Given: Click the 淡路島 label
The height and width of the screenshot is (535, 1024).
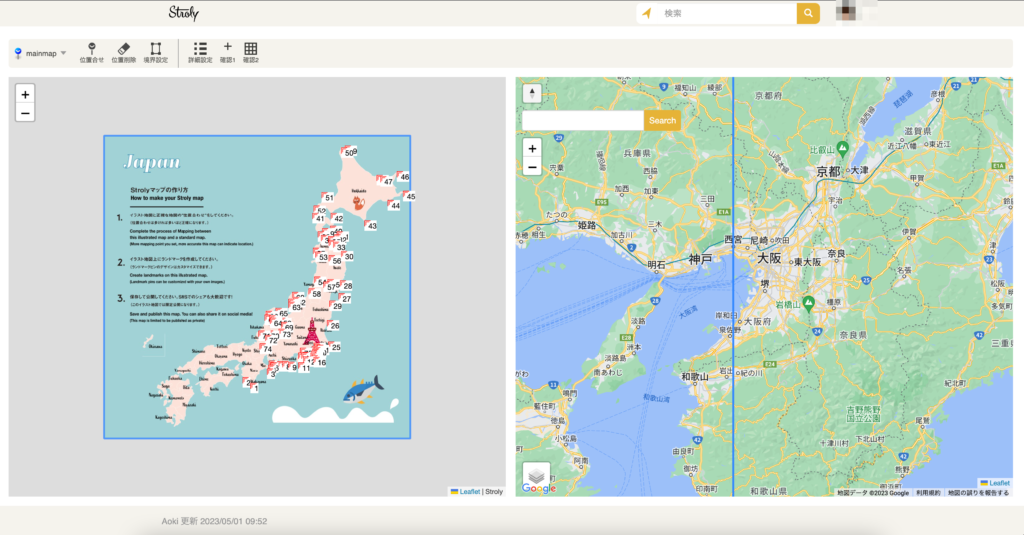Looking at the screenshot, I should pos(615,359).
